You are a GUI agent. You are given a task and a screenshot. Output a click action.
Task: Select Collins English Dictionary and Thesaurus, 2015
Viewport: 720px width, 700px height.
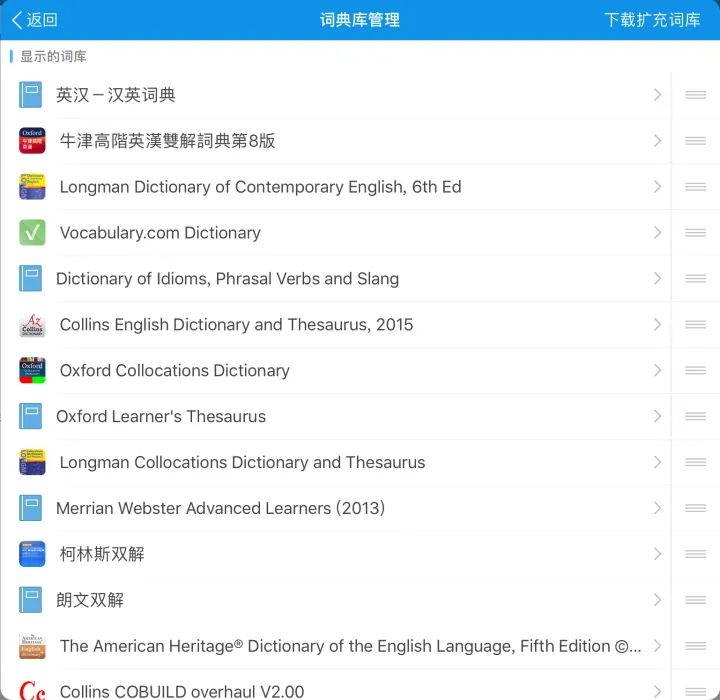[236, 325]
